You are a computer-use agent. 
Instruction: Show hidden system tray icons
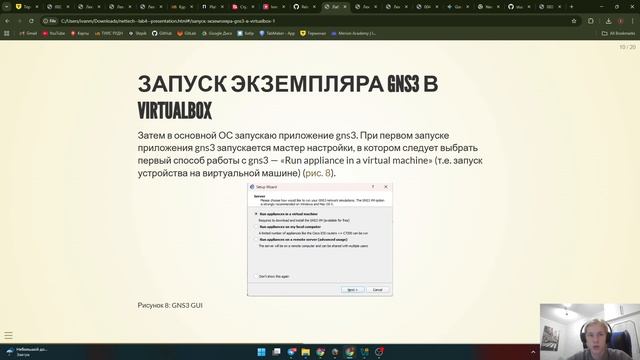click(533, 352)
